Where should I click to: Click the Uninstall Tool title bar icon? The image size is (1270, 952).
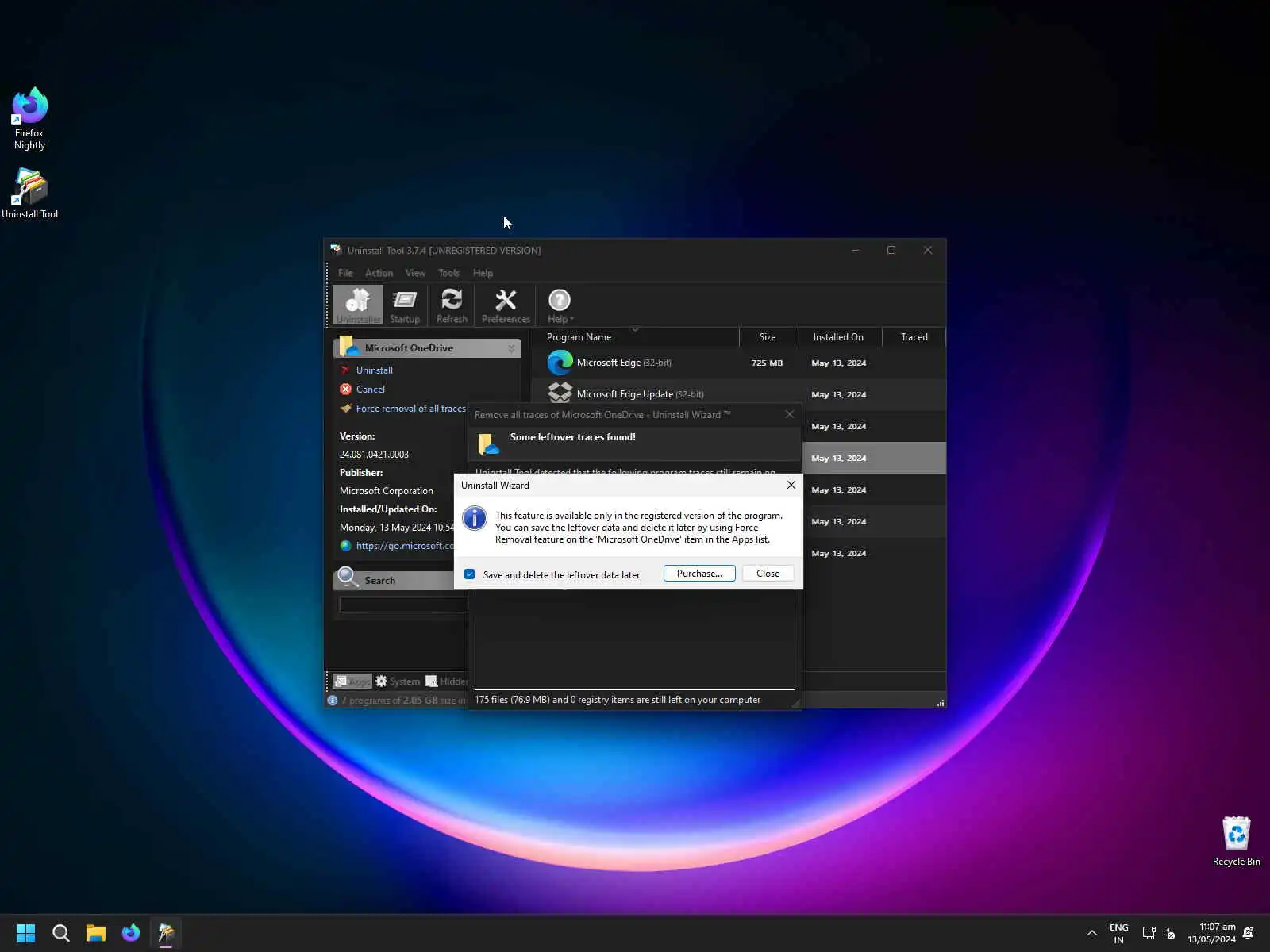(336, 250)
